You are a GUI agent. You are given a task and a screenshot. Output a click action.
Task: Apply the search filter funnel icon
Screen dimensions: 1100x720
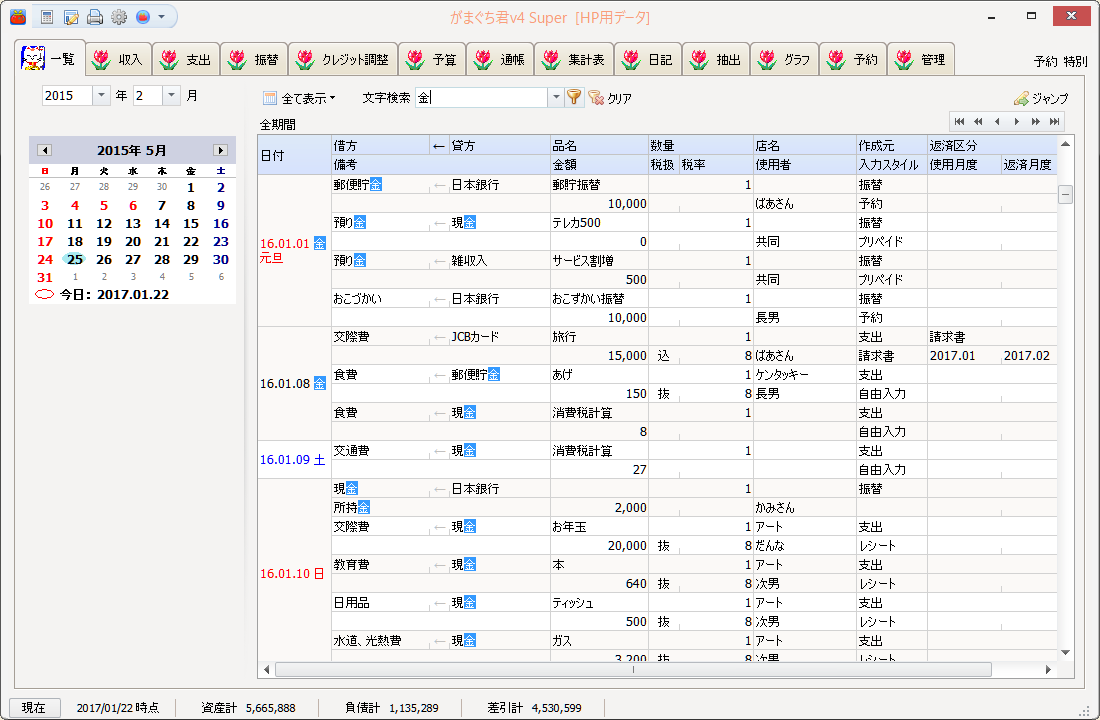(574, 97)
